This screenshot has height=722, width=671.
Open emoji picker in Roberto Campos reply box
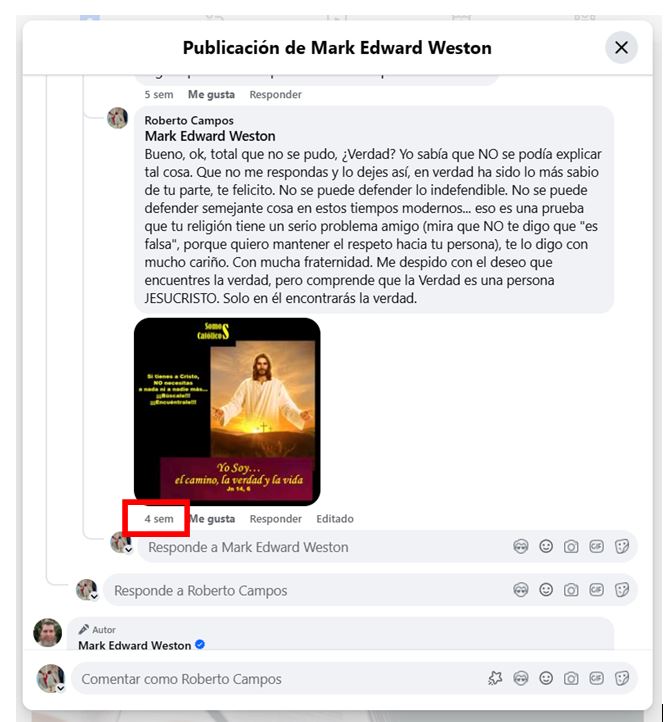(x=546, y=590)
